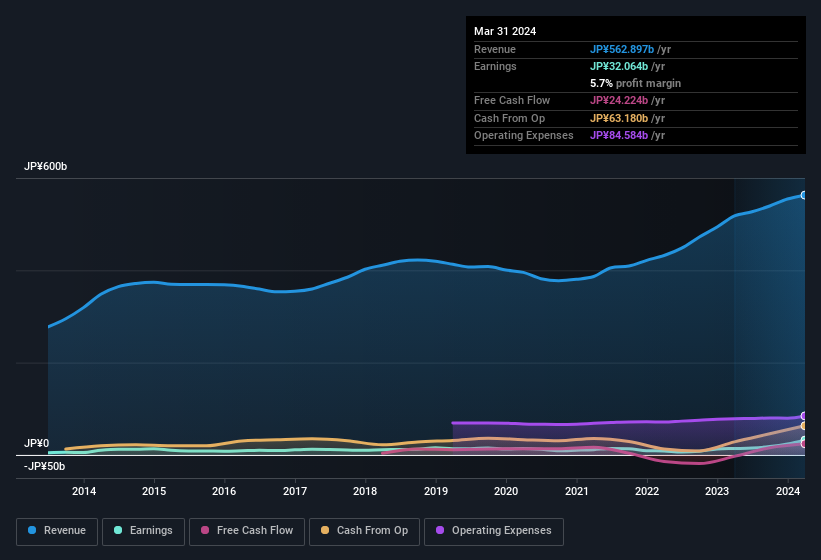Click the JP¥600b y-axis label
Viewport: 821px width, 560px height.
click(x=46, y=166)
